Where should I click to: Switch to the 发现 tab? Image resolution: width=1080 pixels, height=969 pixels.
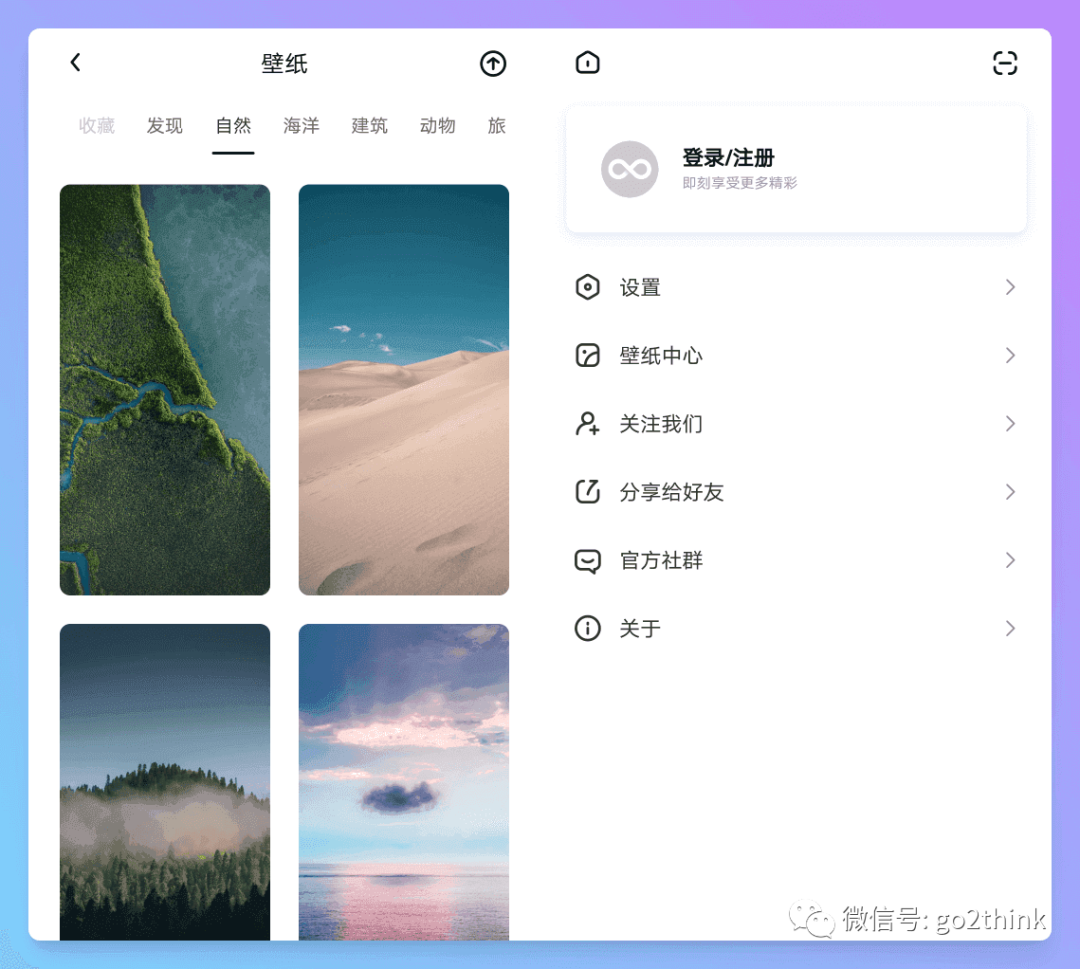165,125
